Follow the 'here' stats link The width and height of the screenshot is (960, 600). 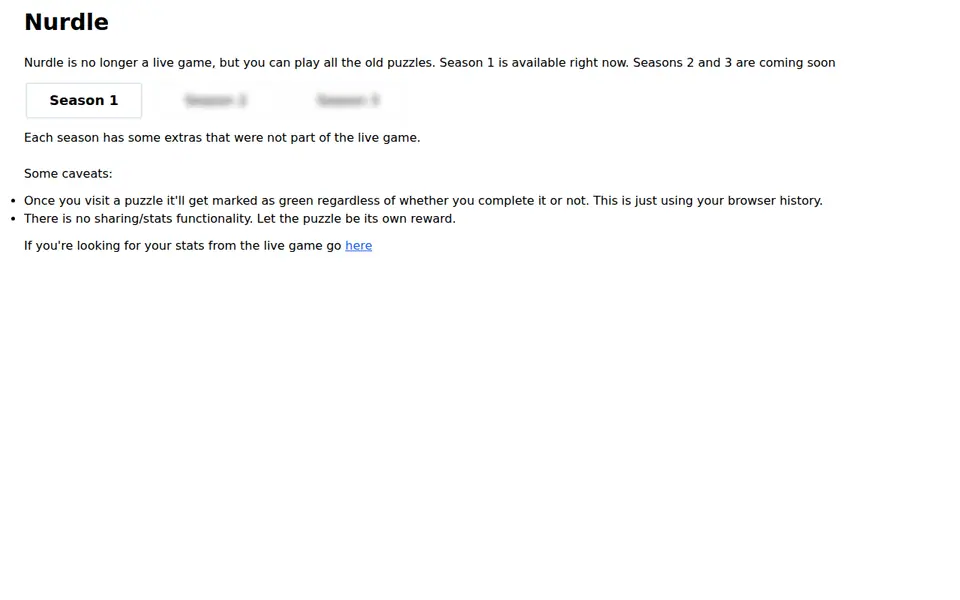point(358,246)
